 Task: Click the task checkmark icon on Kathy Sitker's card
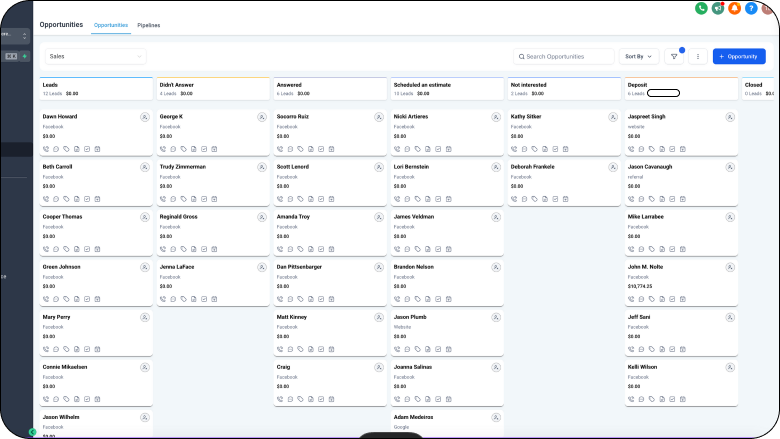[555, 148]
